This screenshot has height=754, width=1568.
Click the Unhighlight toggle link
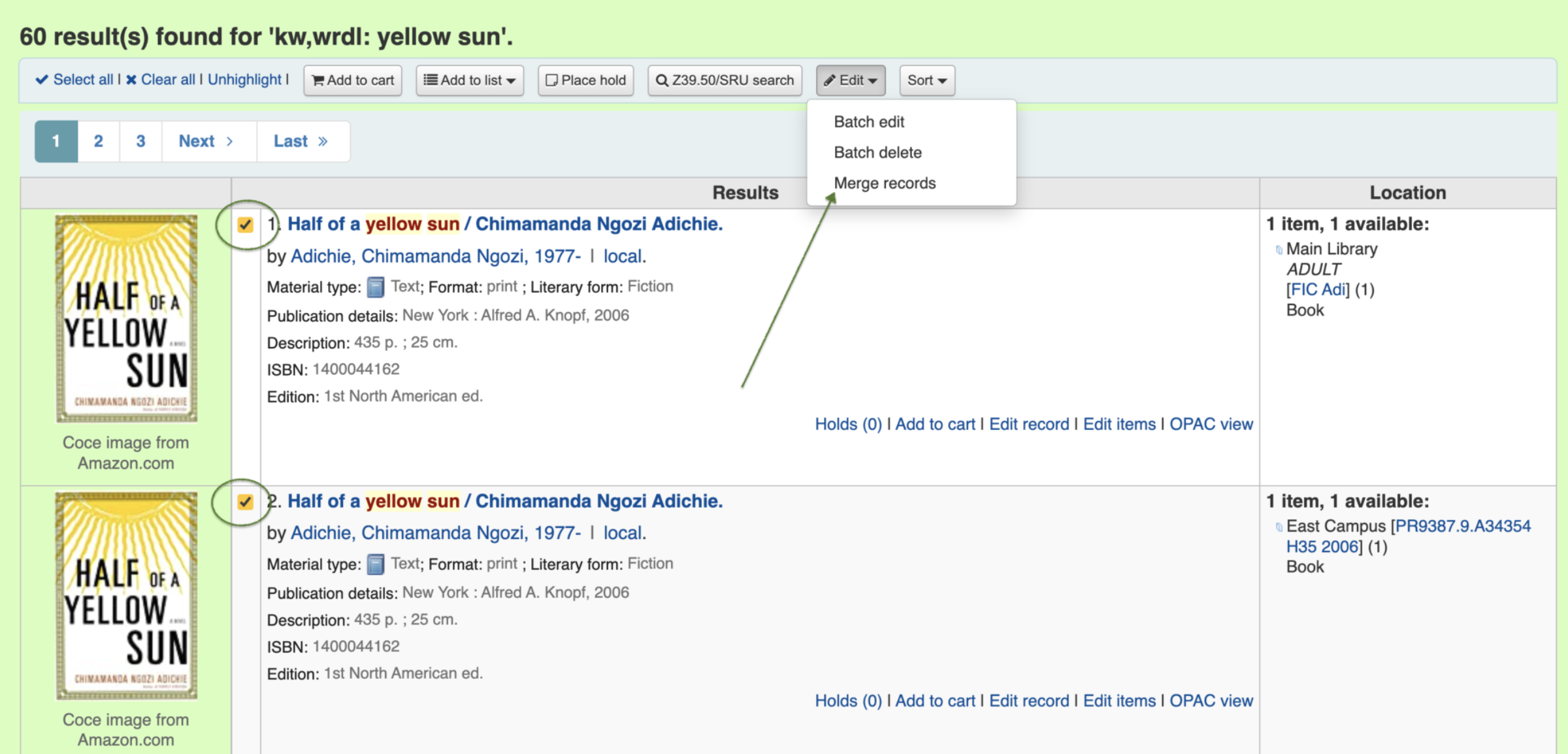coord(244,80)
